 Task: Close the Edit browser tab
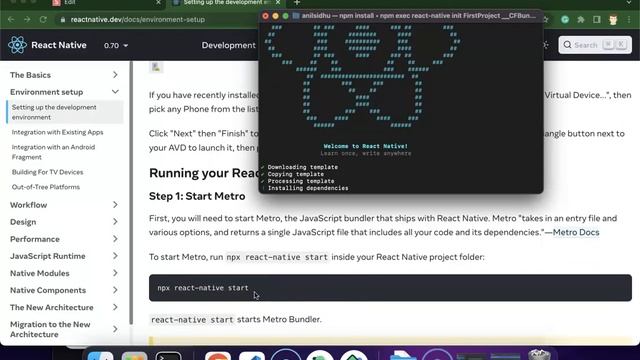point(158,2)
